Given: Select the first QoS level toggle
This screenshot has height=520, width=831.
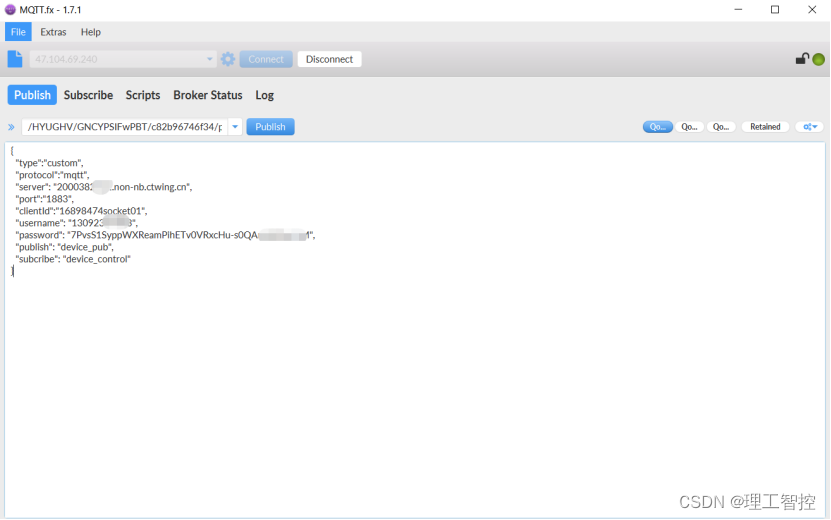Looking at the screenshot, I should (658, 127).
